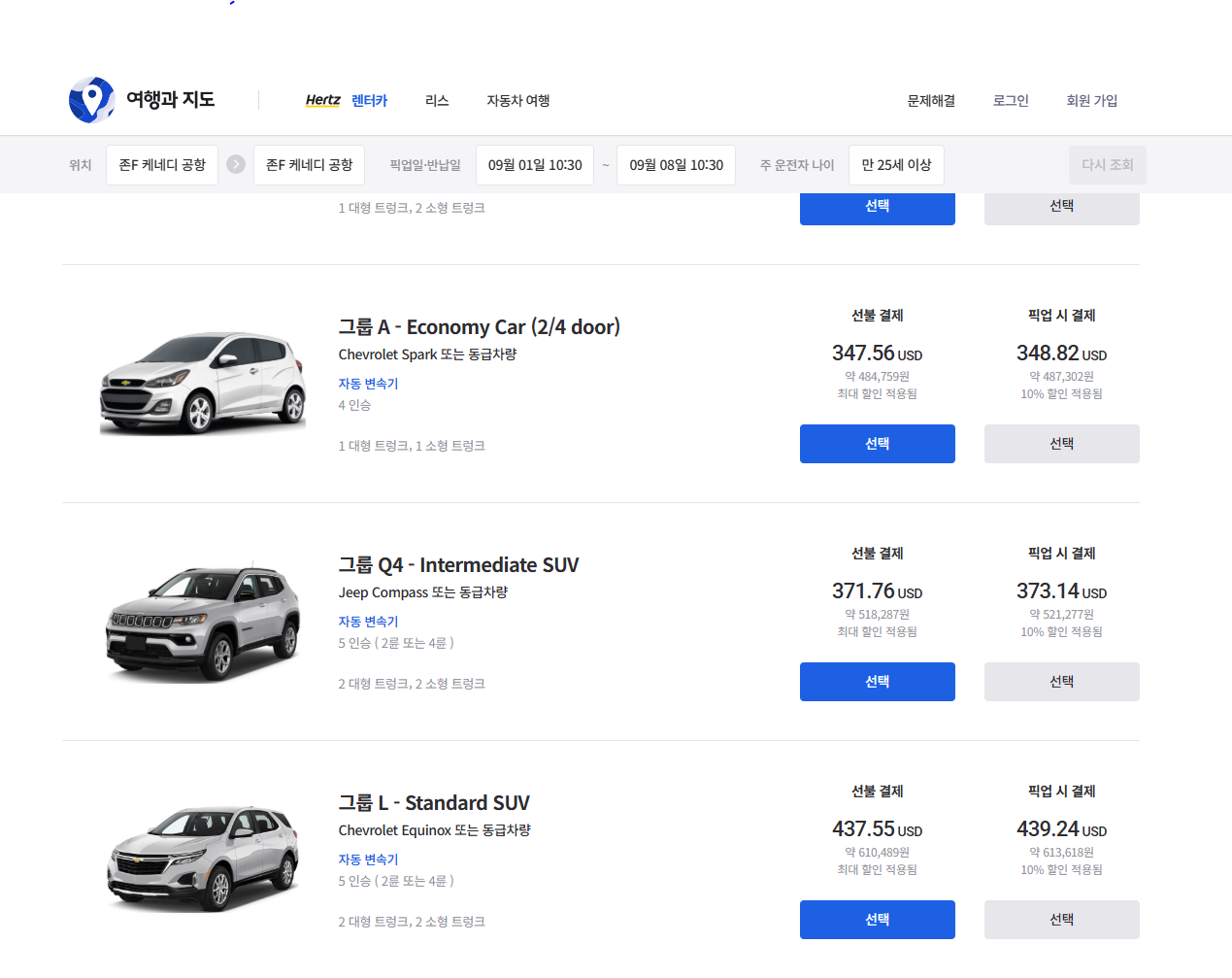Click the Jeep Compass car image

point(203,622)
